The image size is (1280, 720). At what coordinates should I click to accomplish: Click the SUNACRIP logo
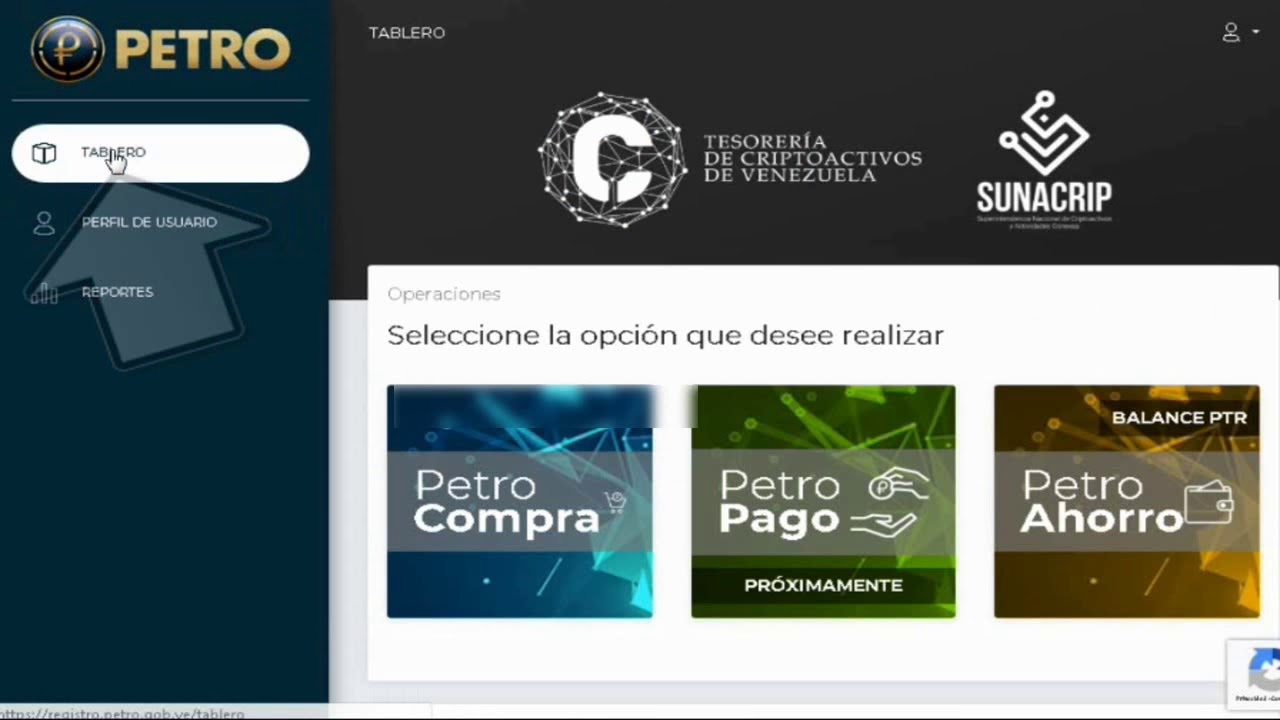coord(1044,160)
